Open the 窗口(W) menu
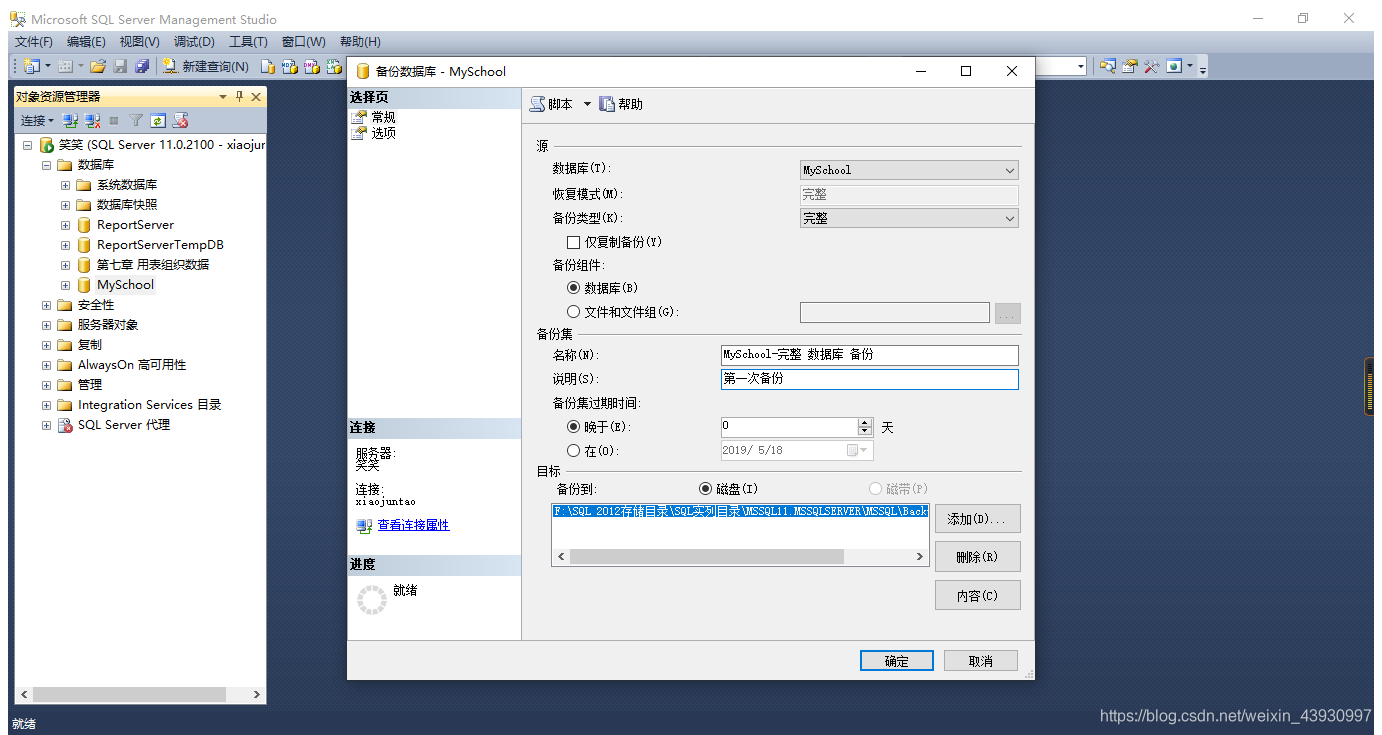This screenshot has height=735, width=1382. pyautogui.click(x=303, y=42)
